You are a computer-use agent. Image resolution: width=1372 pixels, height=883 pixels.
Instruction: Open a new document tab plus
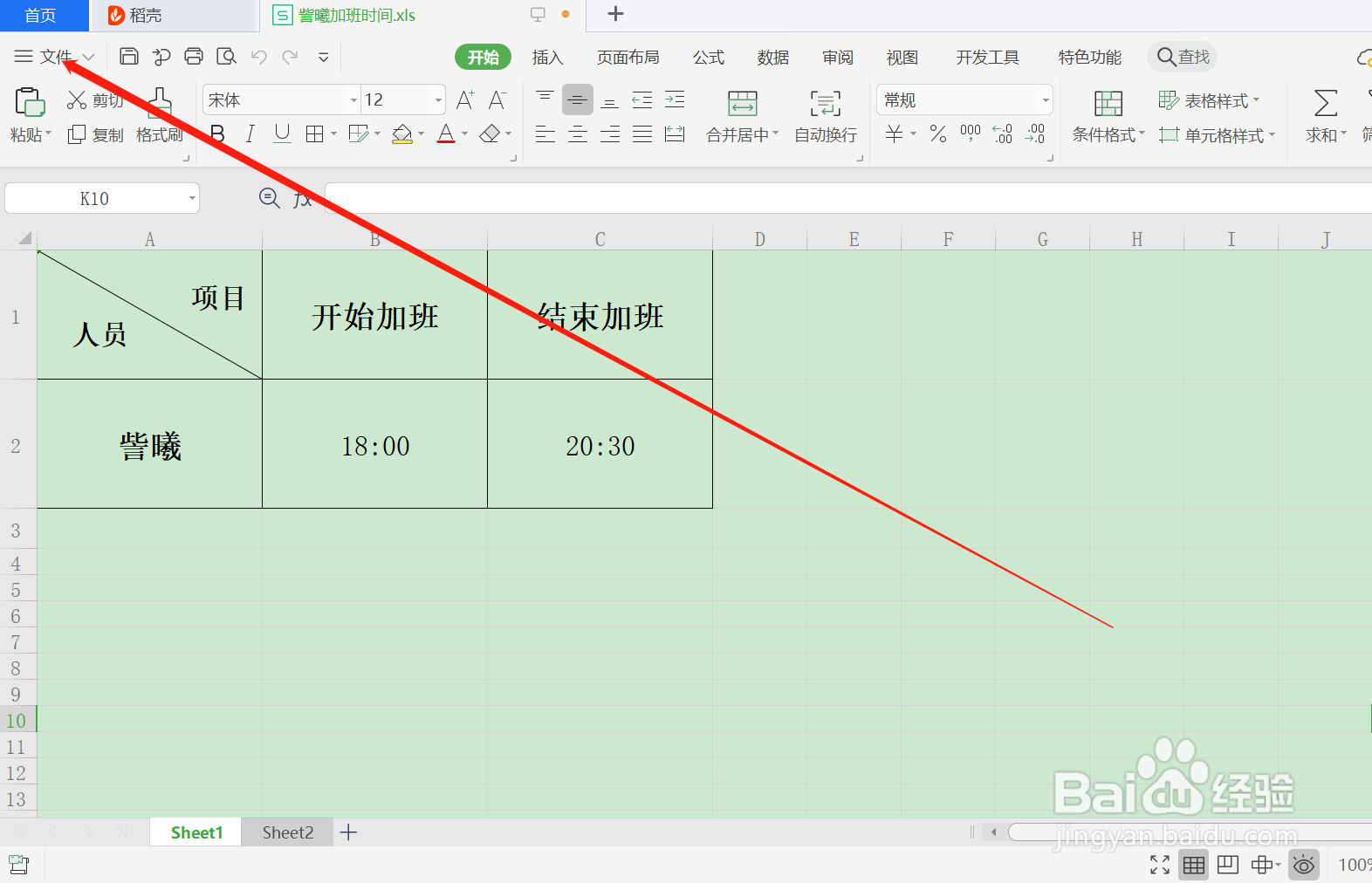[615, 14]
